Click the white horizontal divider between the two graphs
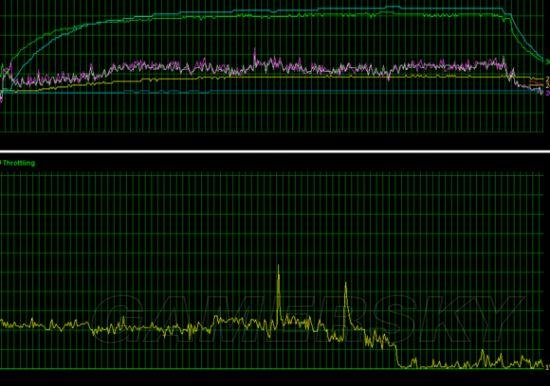The width and height of the screenshot is (550, 386). [275, 152]
